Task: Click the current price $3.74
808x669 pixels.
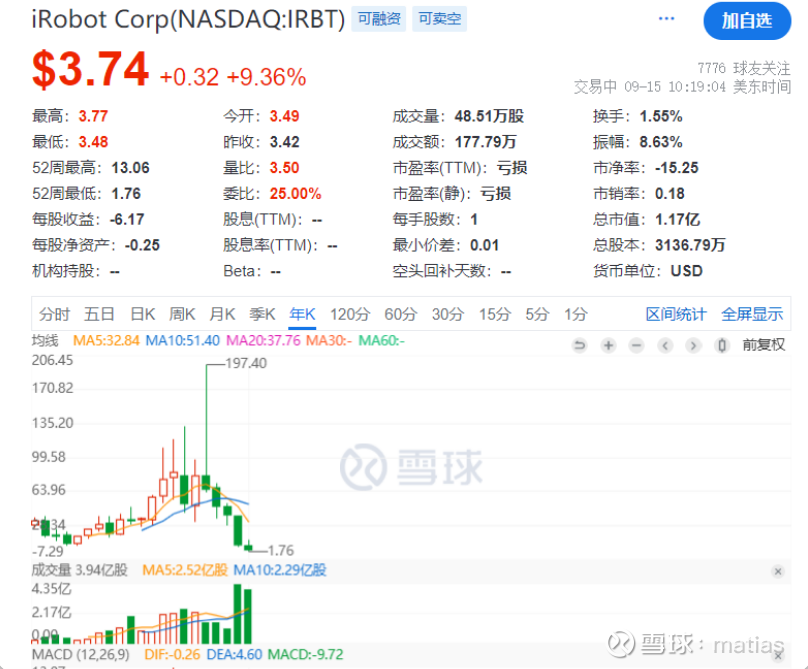Action: tap(90, 70)
